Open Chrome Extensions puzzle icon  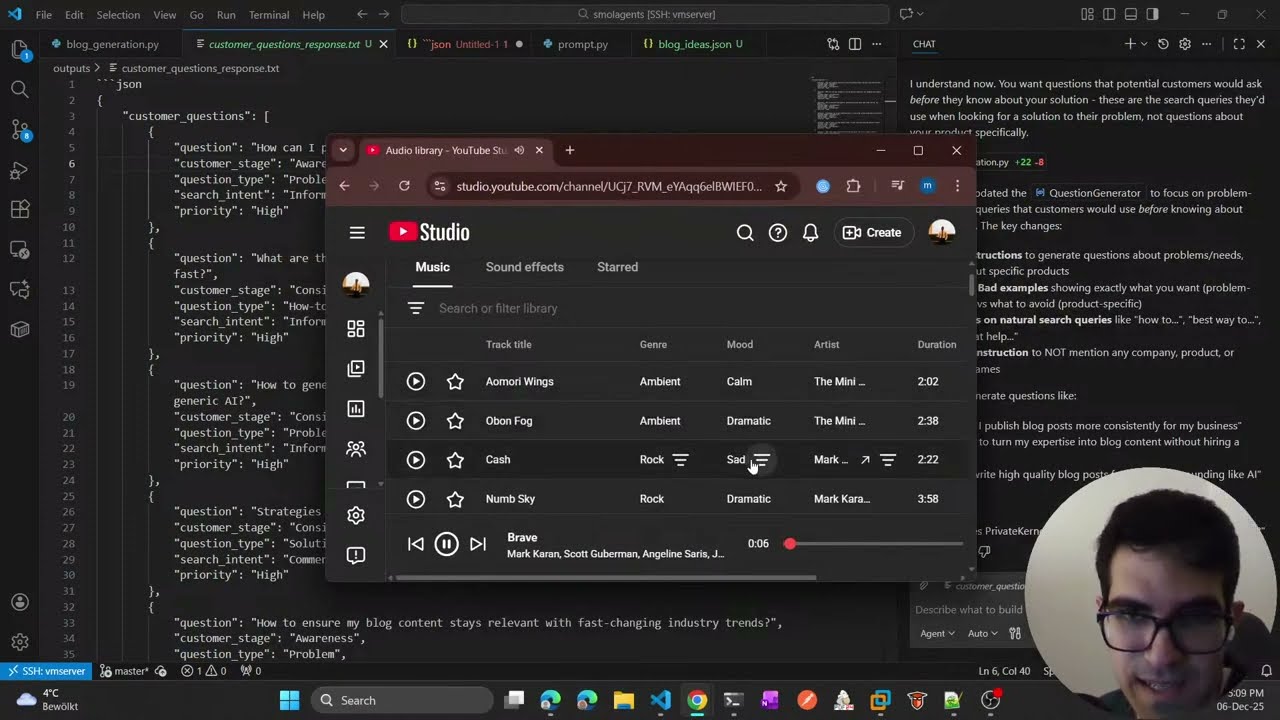click(x=853, y=186)
